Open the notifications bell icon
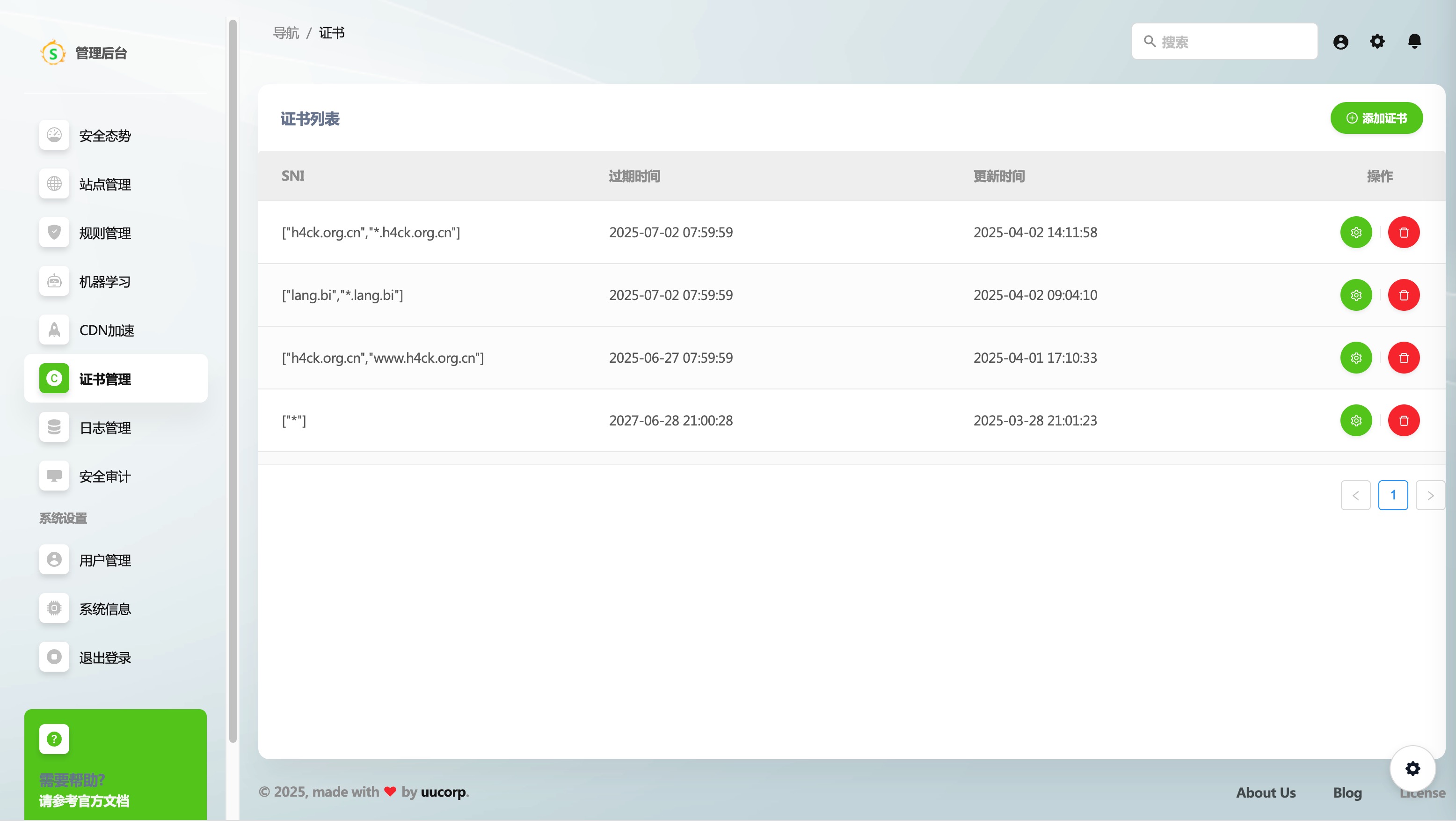This screenshot has width=1456, height=821. pyautogui.click(x=1414, y=41)
